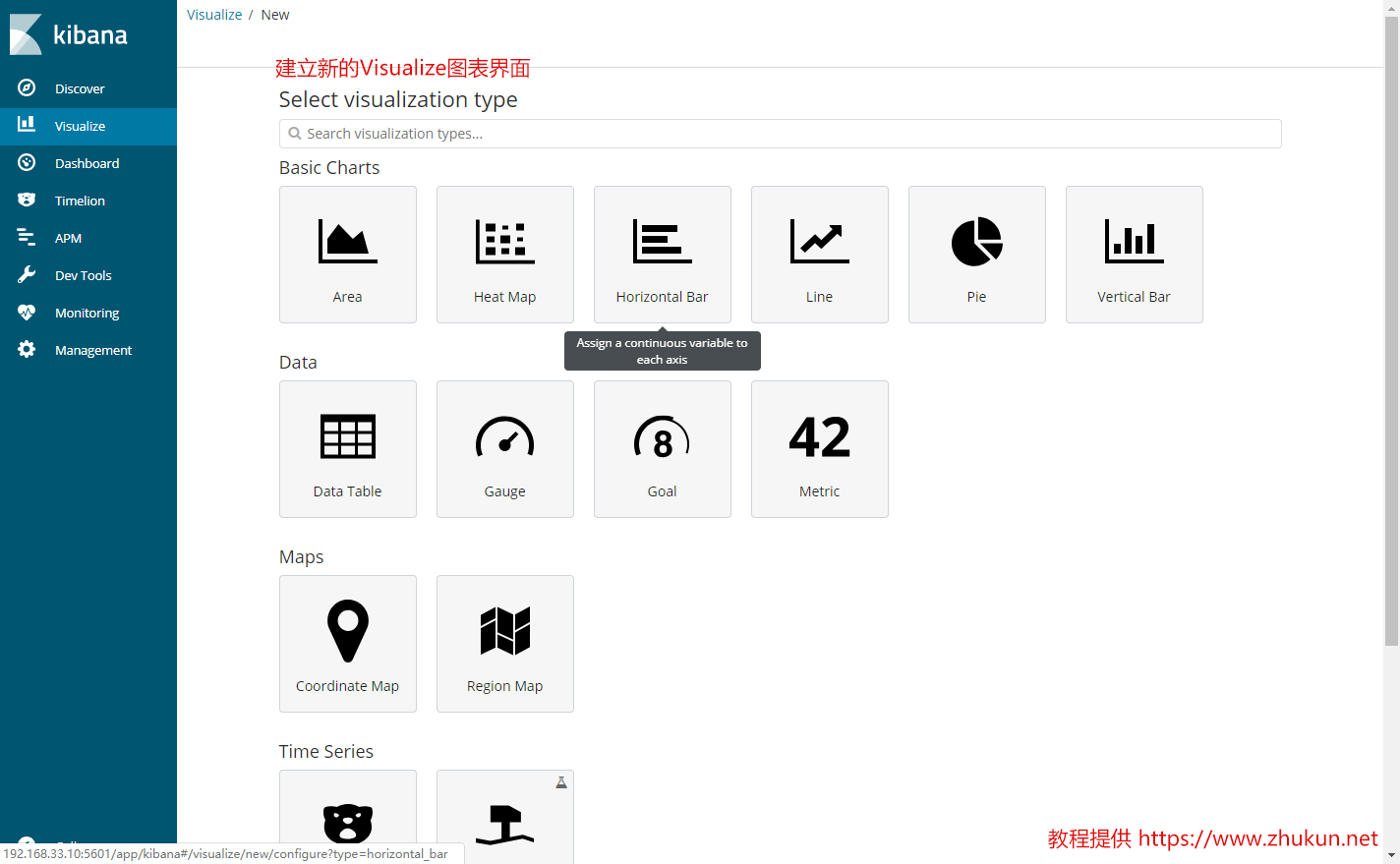Click Timelion bear face sidebar icon

point(27,200)
